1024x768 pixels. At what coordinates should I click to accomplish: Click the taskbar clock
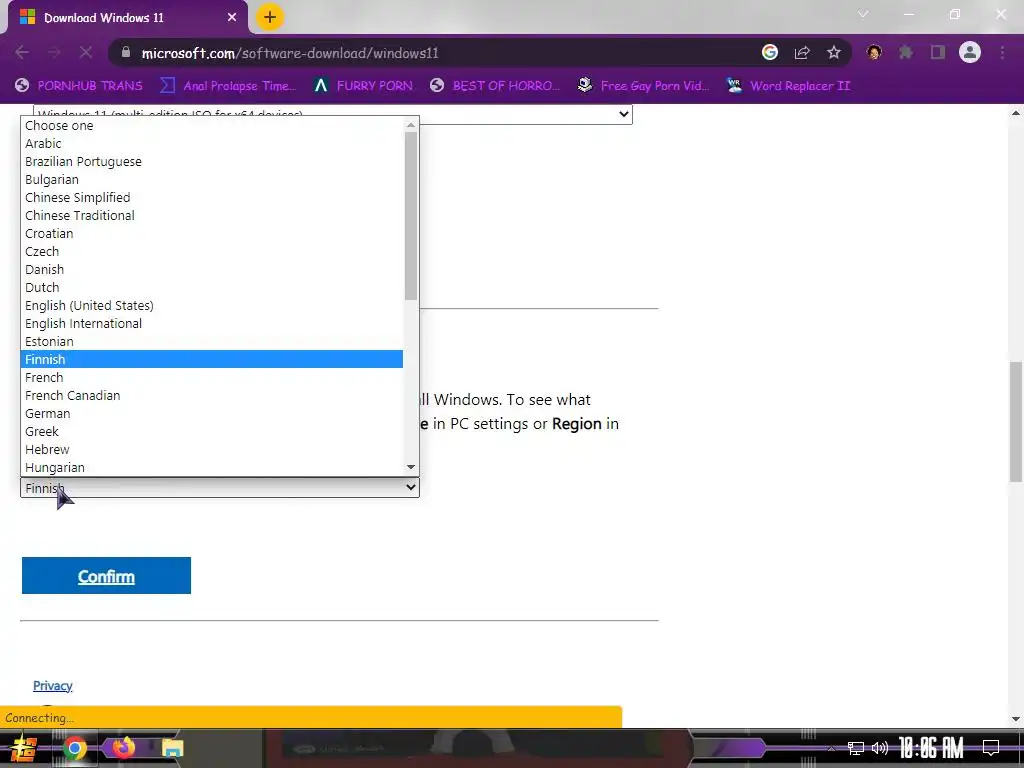point(931,748)
